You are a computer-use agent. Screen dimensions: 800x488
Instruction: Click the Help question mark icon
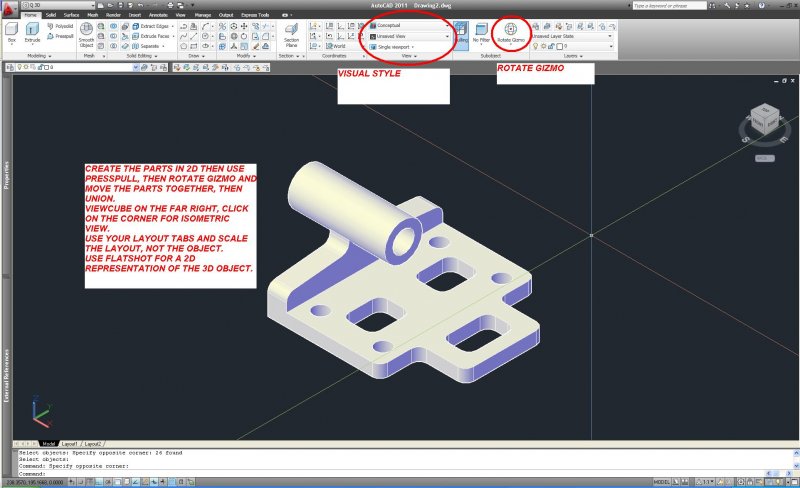pyautogui.click(x=761, y=5)
